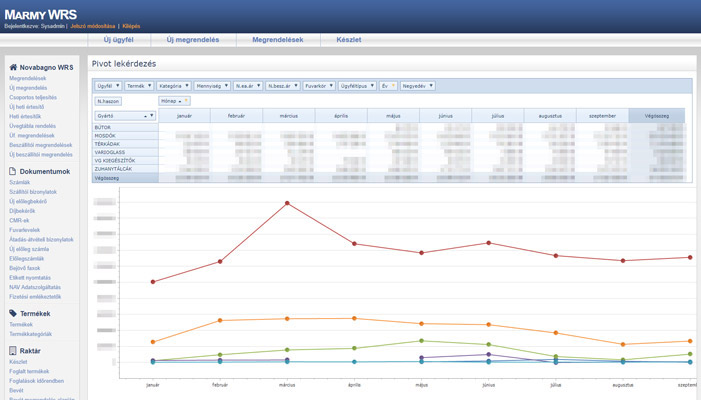Open Fizetési emlékeztetők sidebar link

point(35,297)
